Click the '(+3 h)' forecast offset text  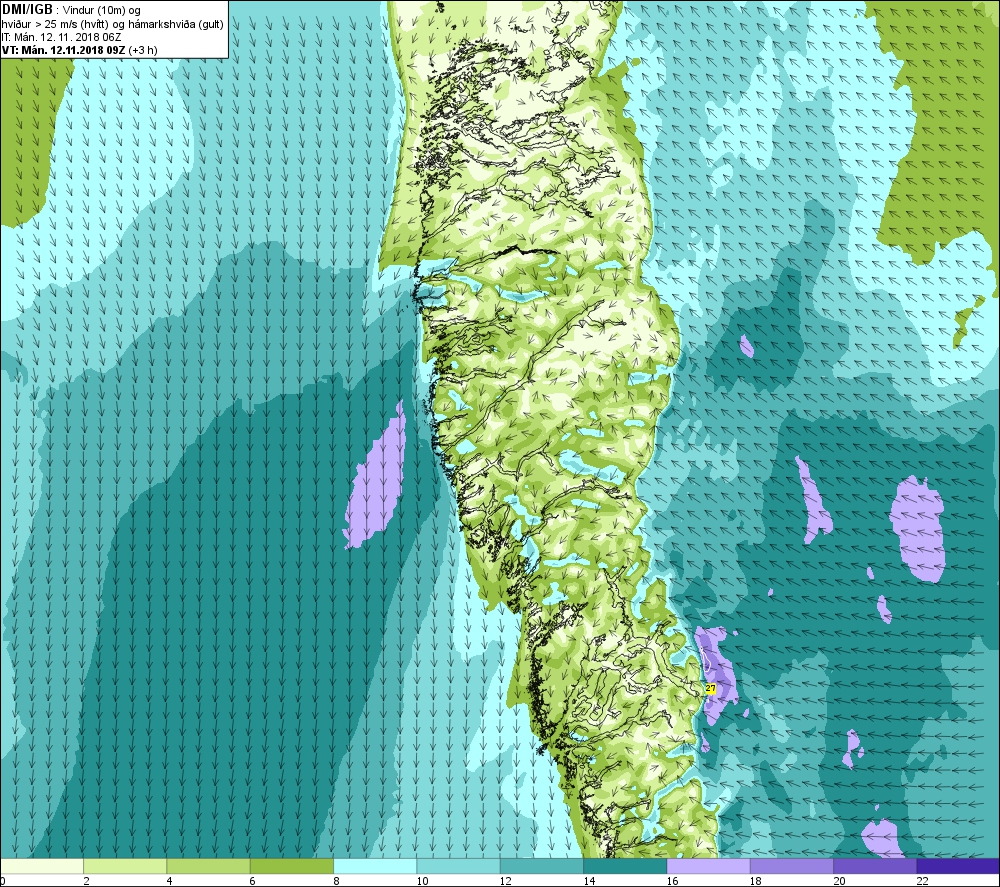[x=143, y=50]
